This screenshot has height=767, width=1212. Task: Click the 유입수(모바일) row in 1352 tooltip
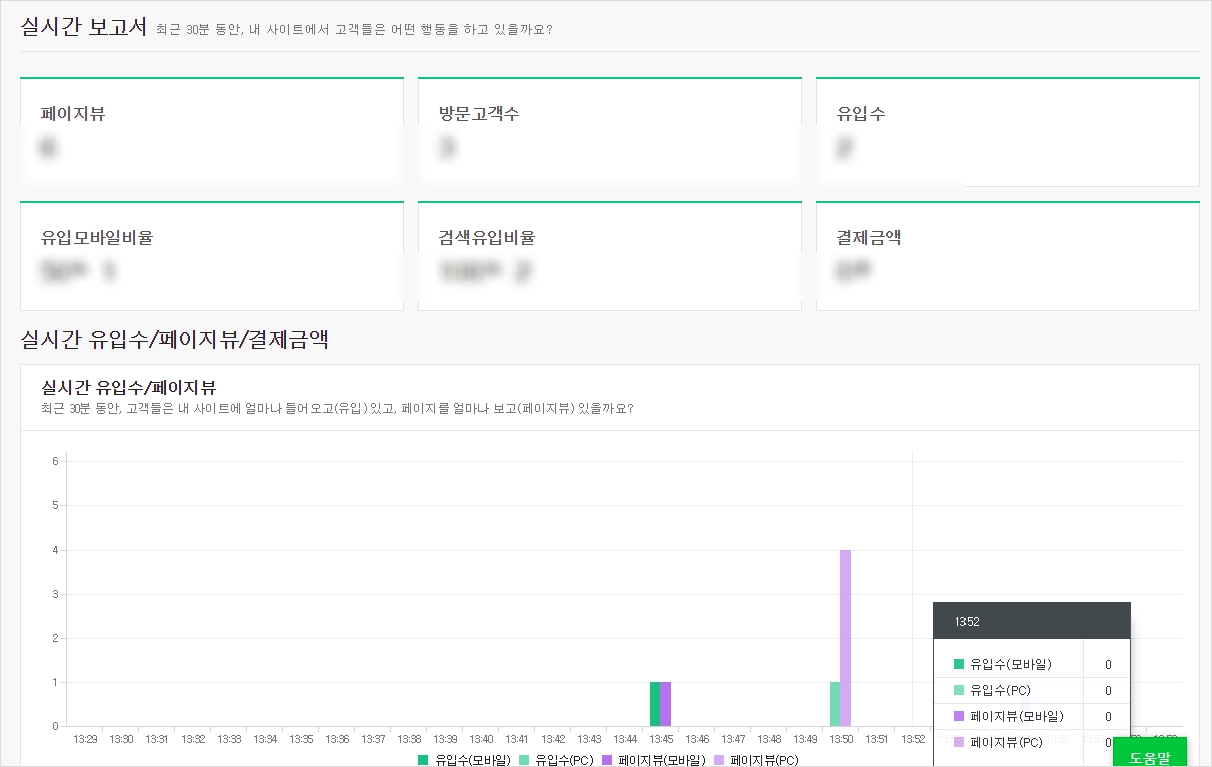1032,664
